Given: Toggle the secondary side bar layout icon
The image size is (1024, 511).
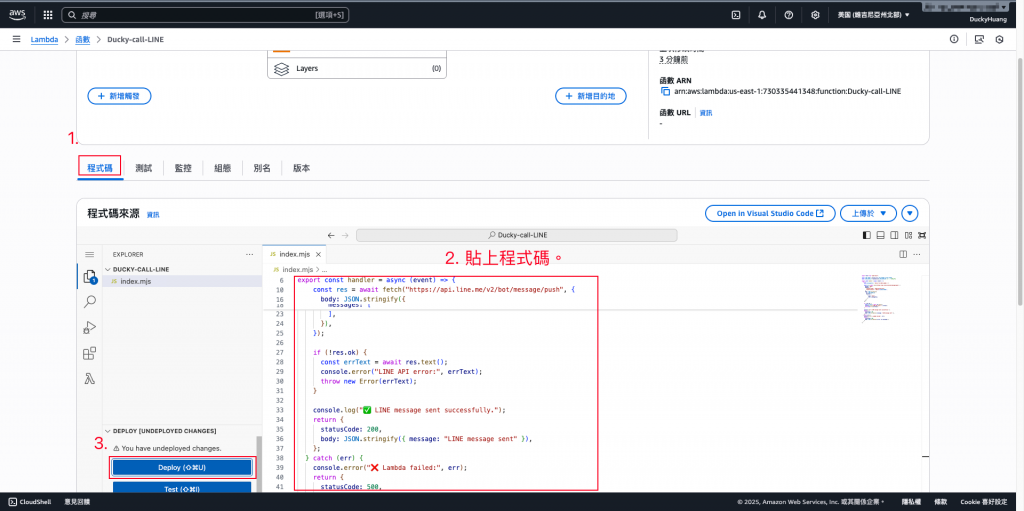Looking at the screenshot, I should [x=895, y=235].
